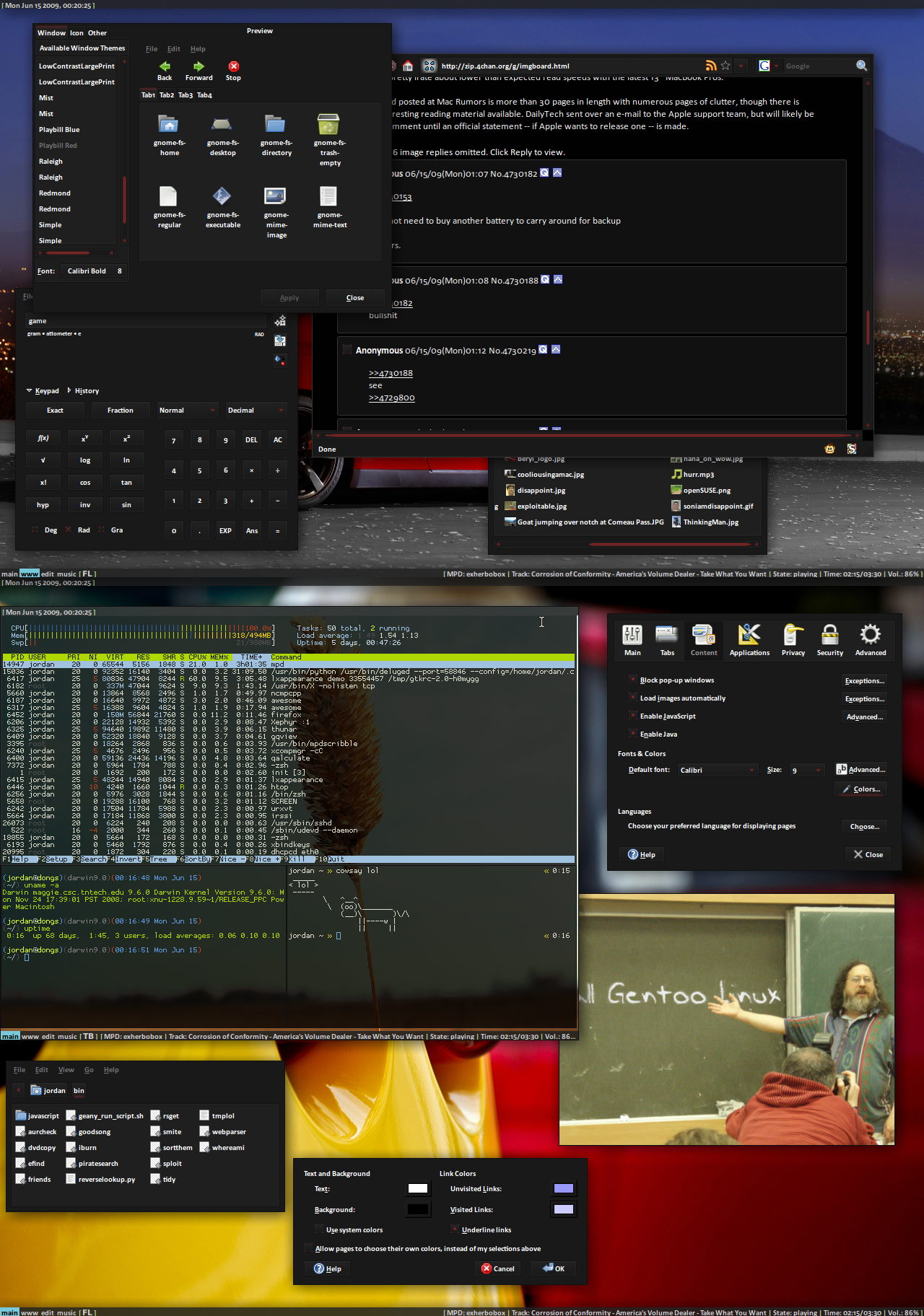Select the gnome-fs-trash-empty icon
This screenshot has height=1316, width=924.
pyautogui.click(x=329, y=124)
